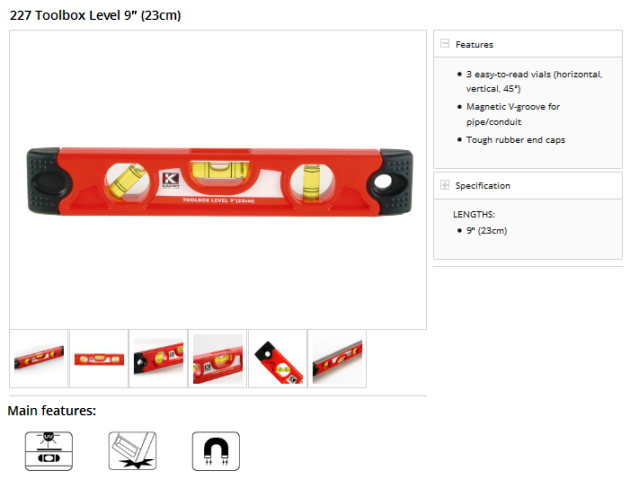Click the 9" (23cm) length entry
This screenshot has width=630, height=479.
click(x=487, y=231)
